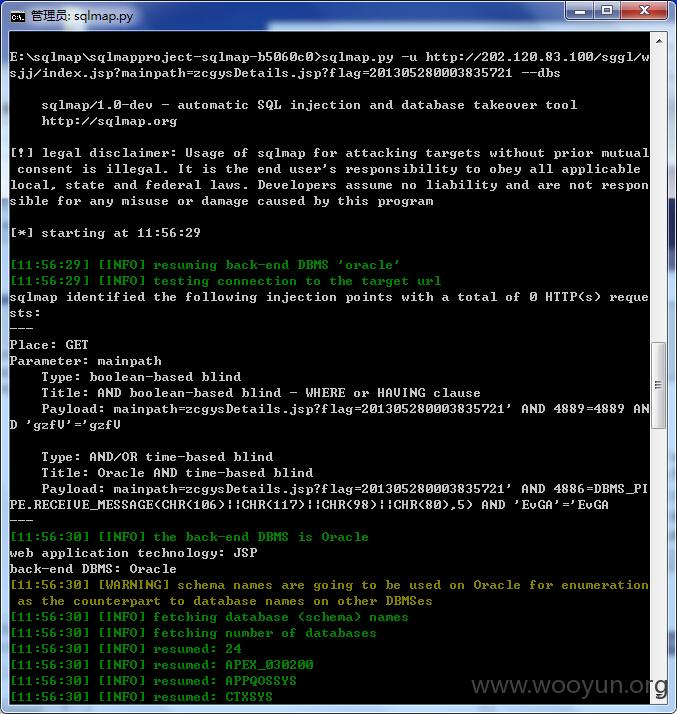This screenshot has width=677, height=714.
Task: Click the vertical scrollbar thumb
Action: (658, 385)
